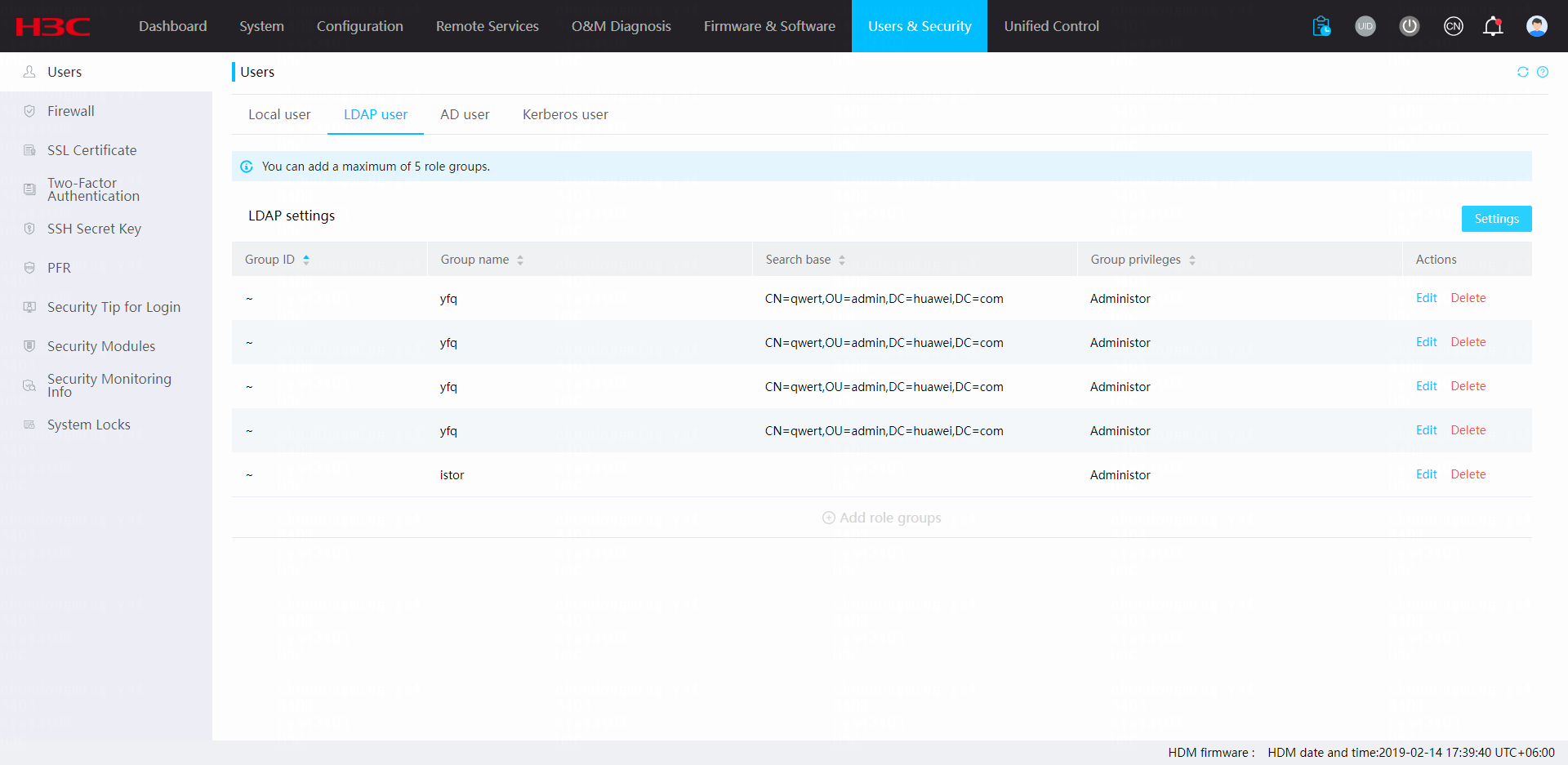Click the SSH Secret Key icon
The image size is (1568, 765).
pyautogui.click(x=29, y=229)
